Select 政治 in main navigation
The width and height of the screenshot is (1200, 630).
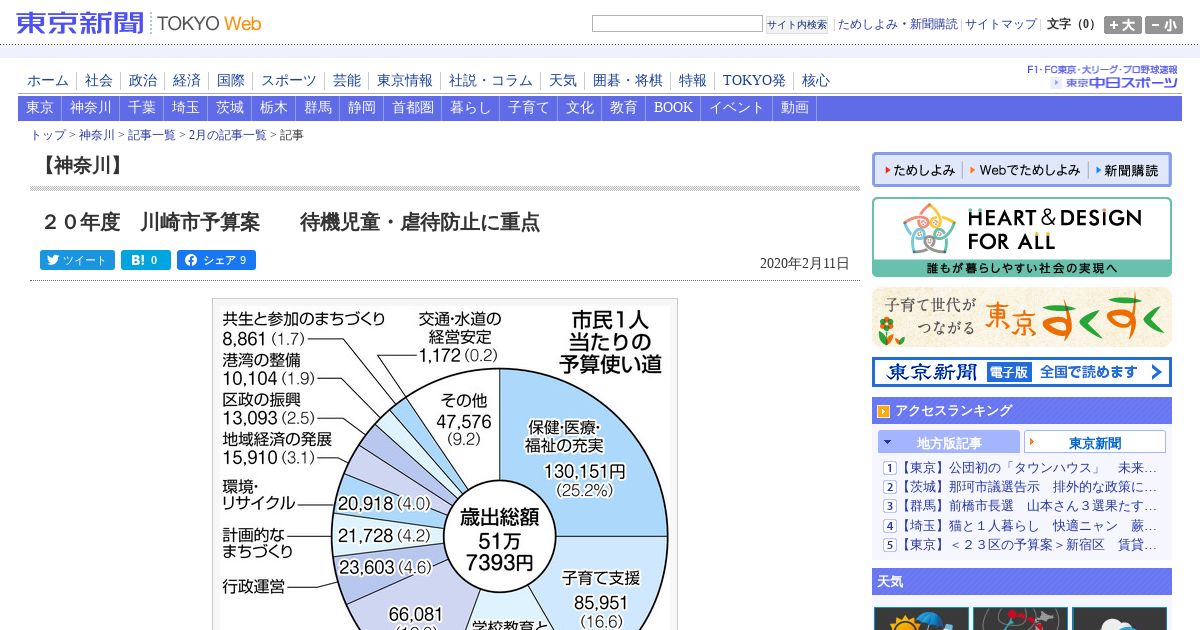click(143, 80)
